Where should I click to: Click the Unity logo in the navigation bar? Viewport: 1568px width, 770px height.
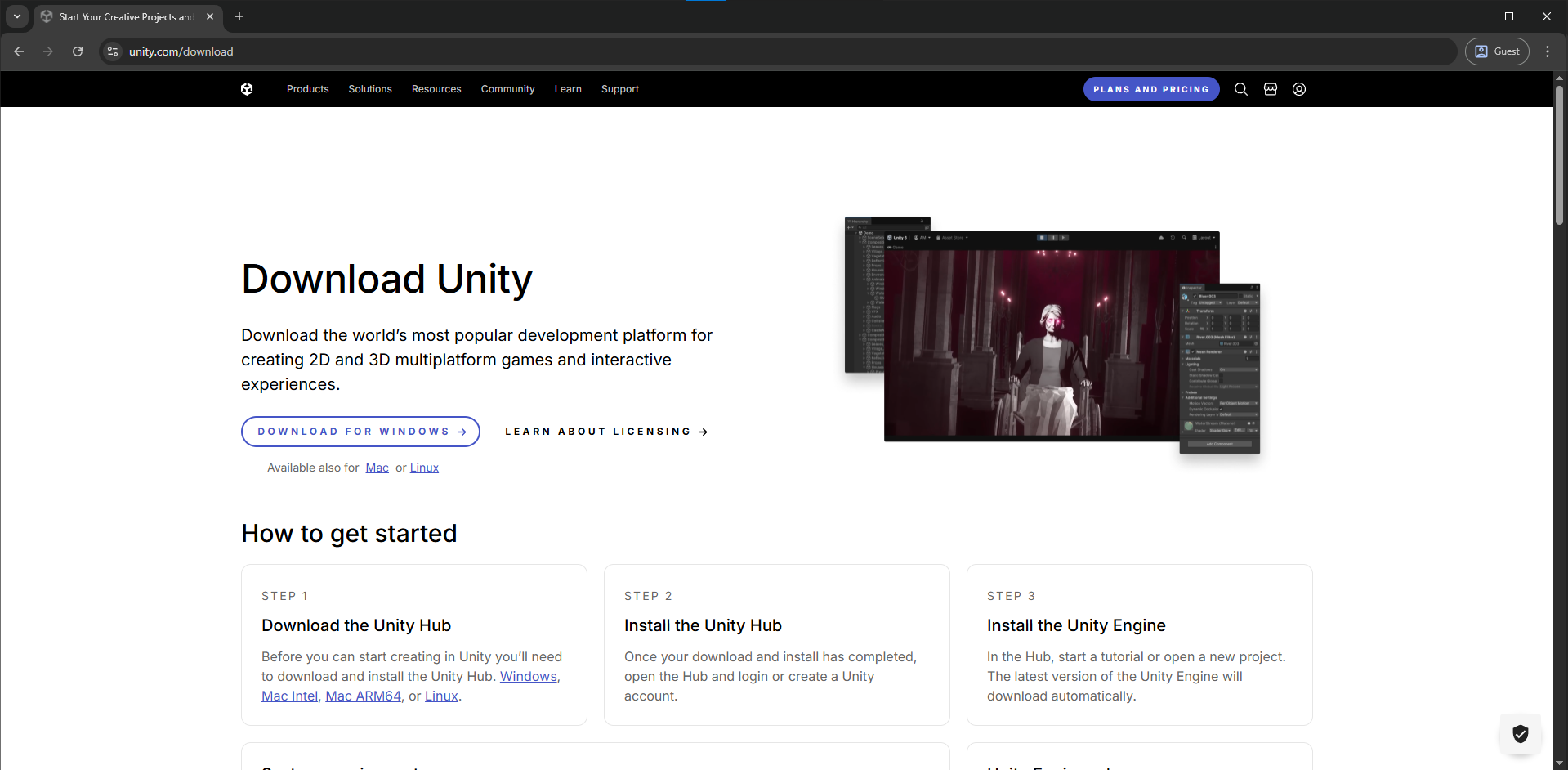point(246,89)
